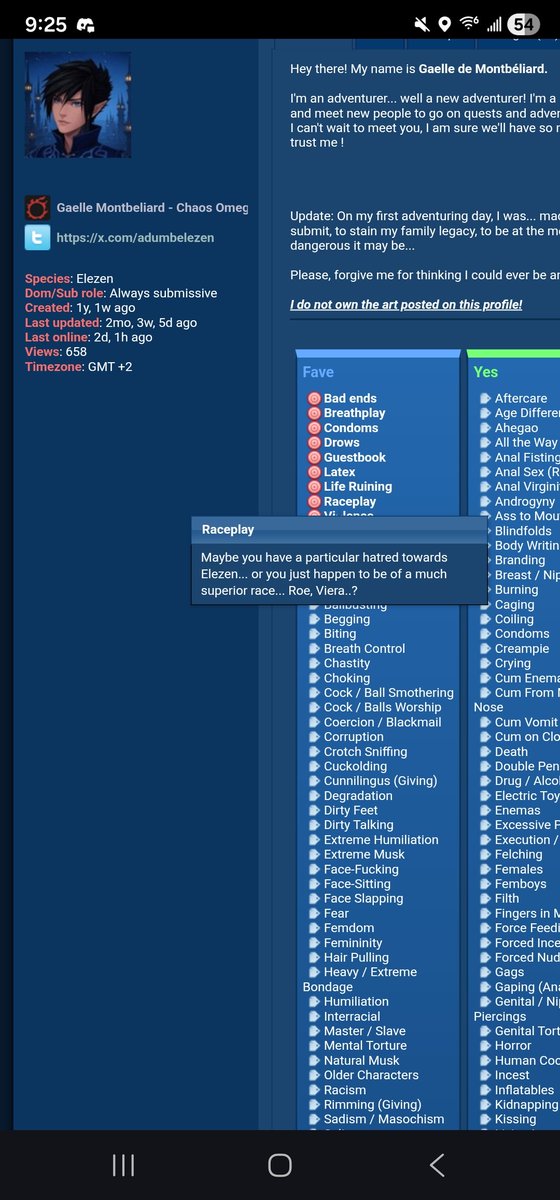Click the Species: Elezen field
Image resolution: width=560 pixels, height=1200 pixels.
click(x=69, y=279)
